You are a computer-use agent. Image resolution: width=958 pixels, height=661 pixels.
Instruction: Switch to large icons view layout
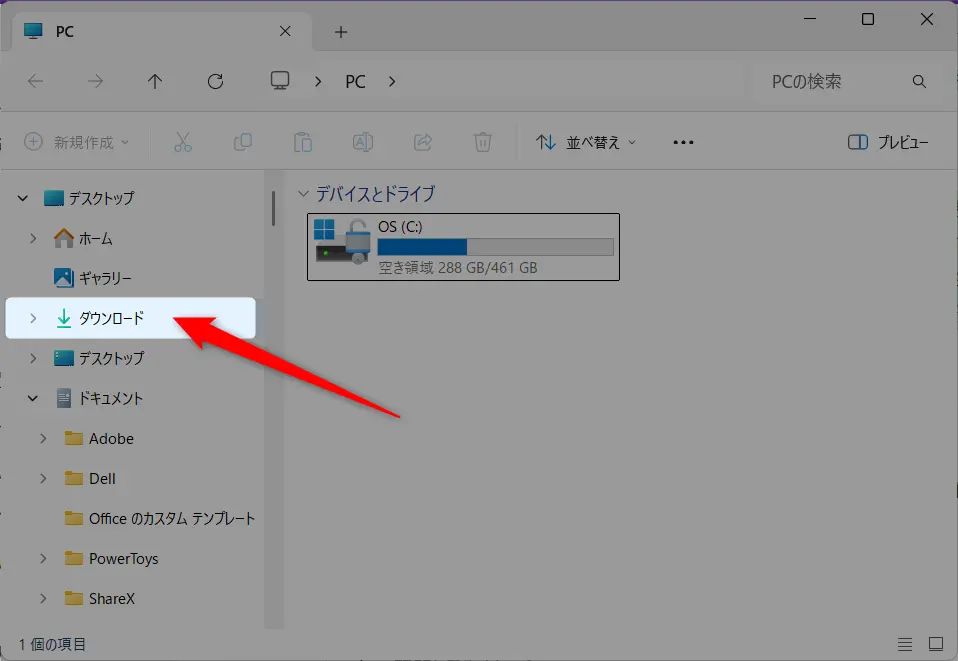click(x=936, y=644)
